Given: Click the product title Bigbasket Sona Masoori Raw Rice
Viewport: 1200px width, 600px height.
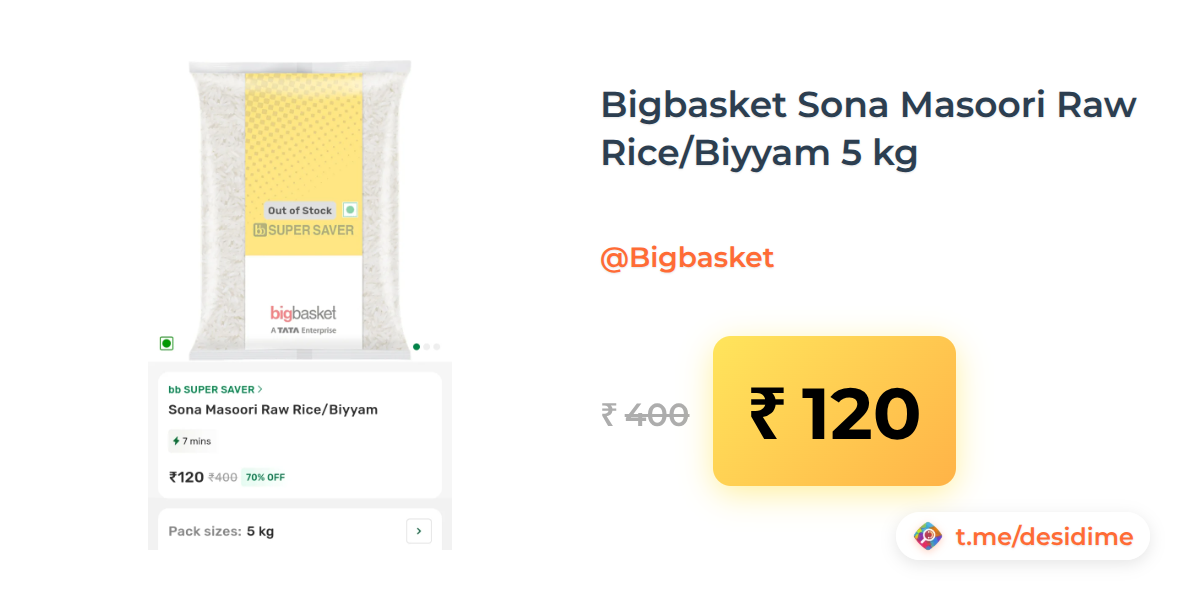Looking at the screenshot, I should pyautogui.click(x=868, y=129).
